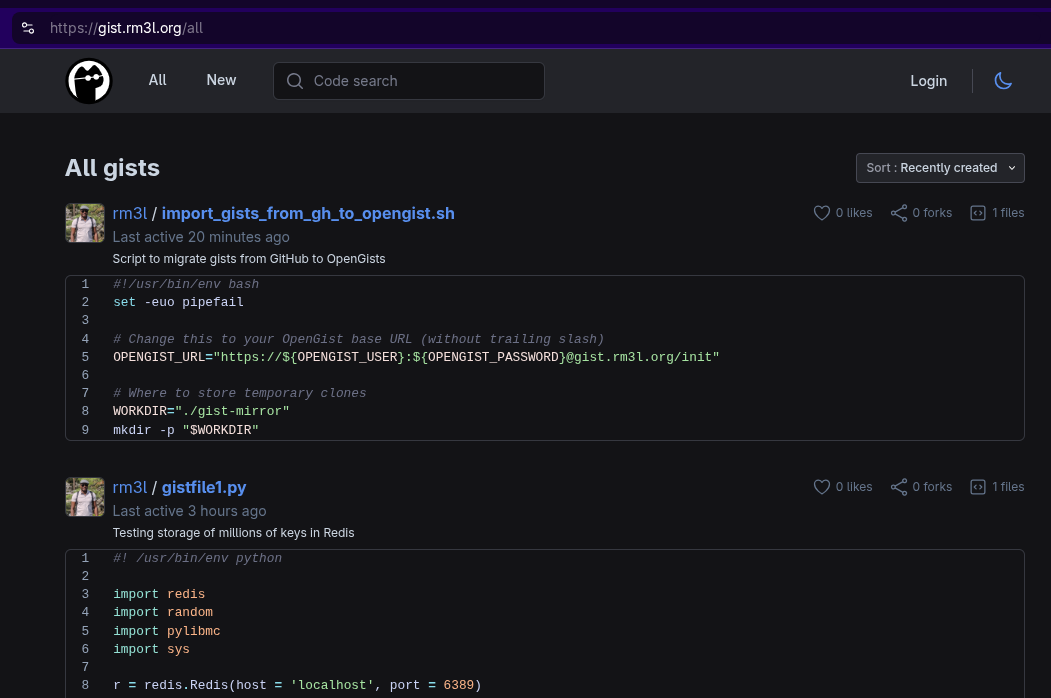Click files icon on gistfile1.py gist
1051x698 pixels.
coord(978,487)
